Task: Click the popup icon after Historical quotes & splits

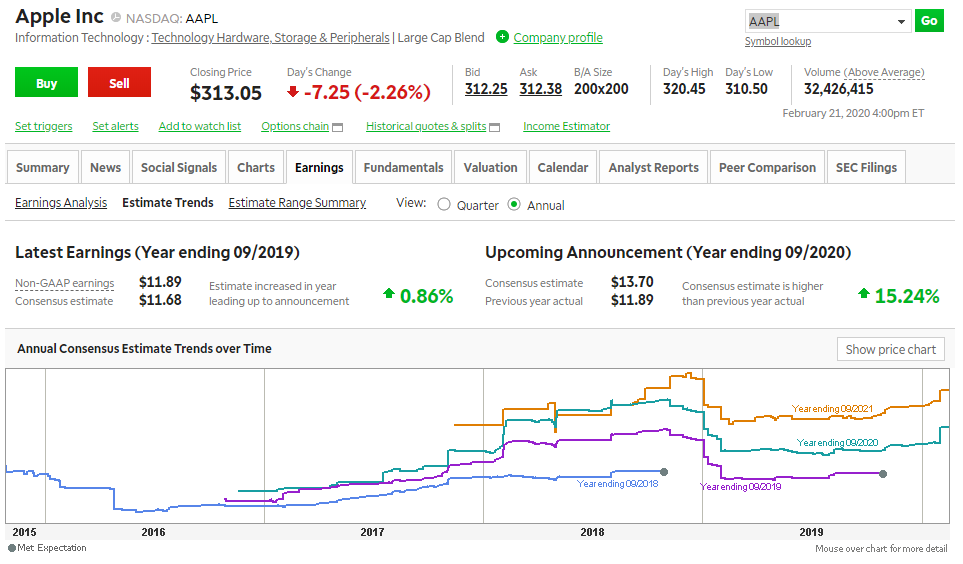Action: (x=494, y=127)
